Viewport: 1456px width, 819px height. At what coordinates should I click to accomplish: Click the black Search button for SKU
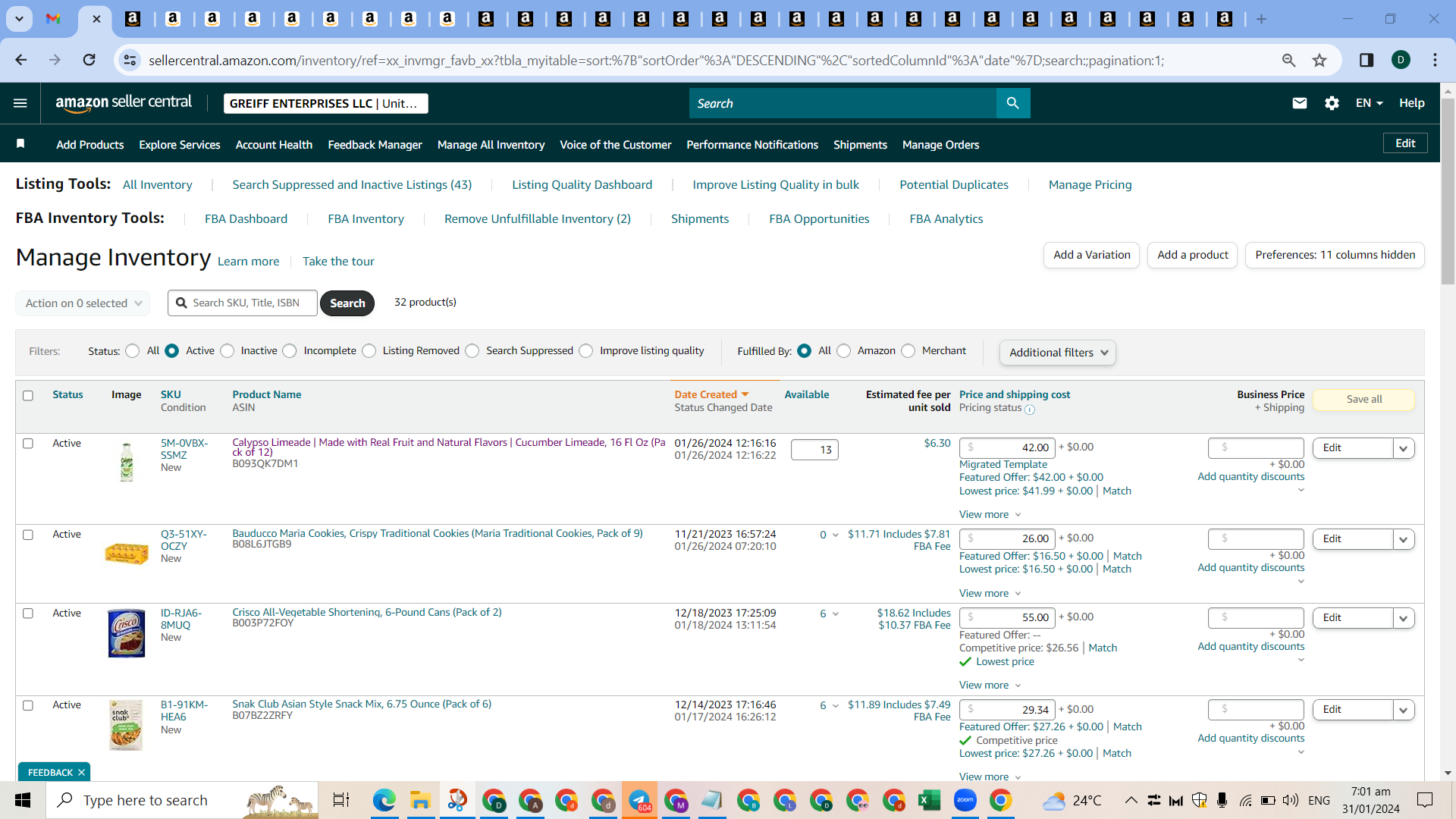coord(347,303)
